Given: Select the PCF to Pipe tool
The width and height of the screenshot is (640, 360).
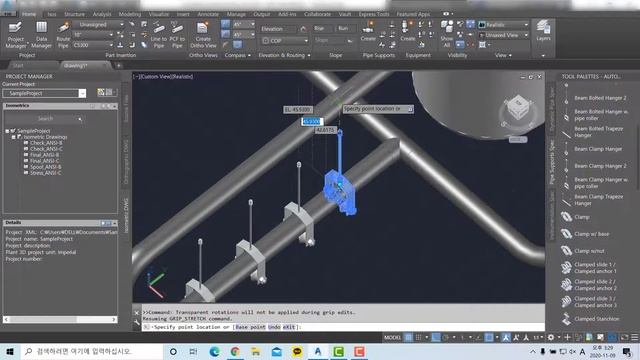Looking at the screenshot, I should click(x=177, y=34).
